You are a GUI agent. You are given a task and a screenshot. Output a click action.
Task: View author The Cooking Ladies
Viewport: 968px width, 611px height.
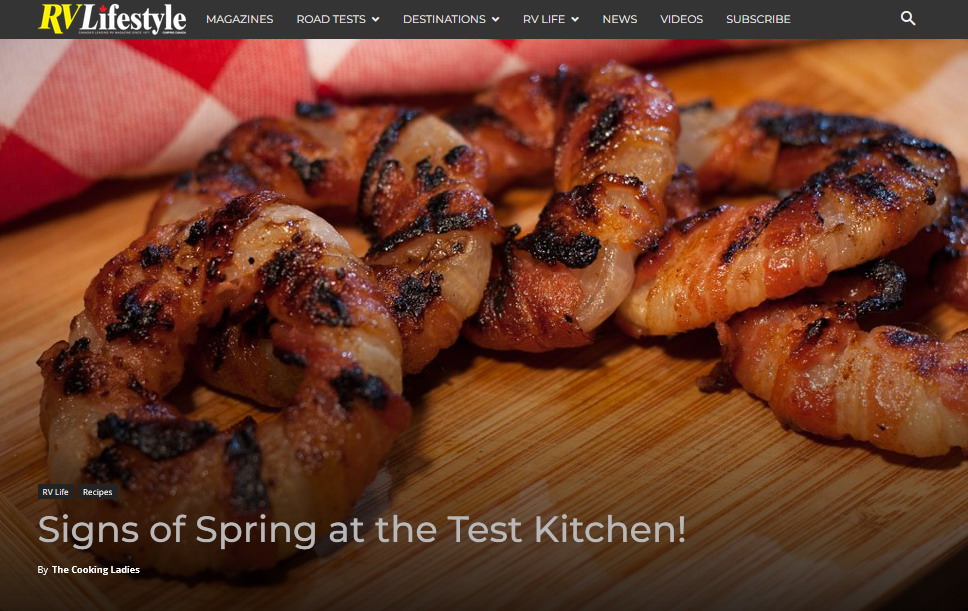96,570
